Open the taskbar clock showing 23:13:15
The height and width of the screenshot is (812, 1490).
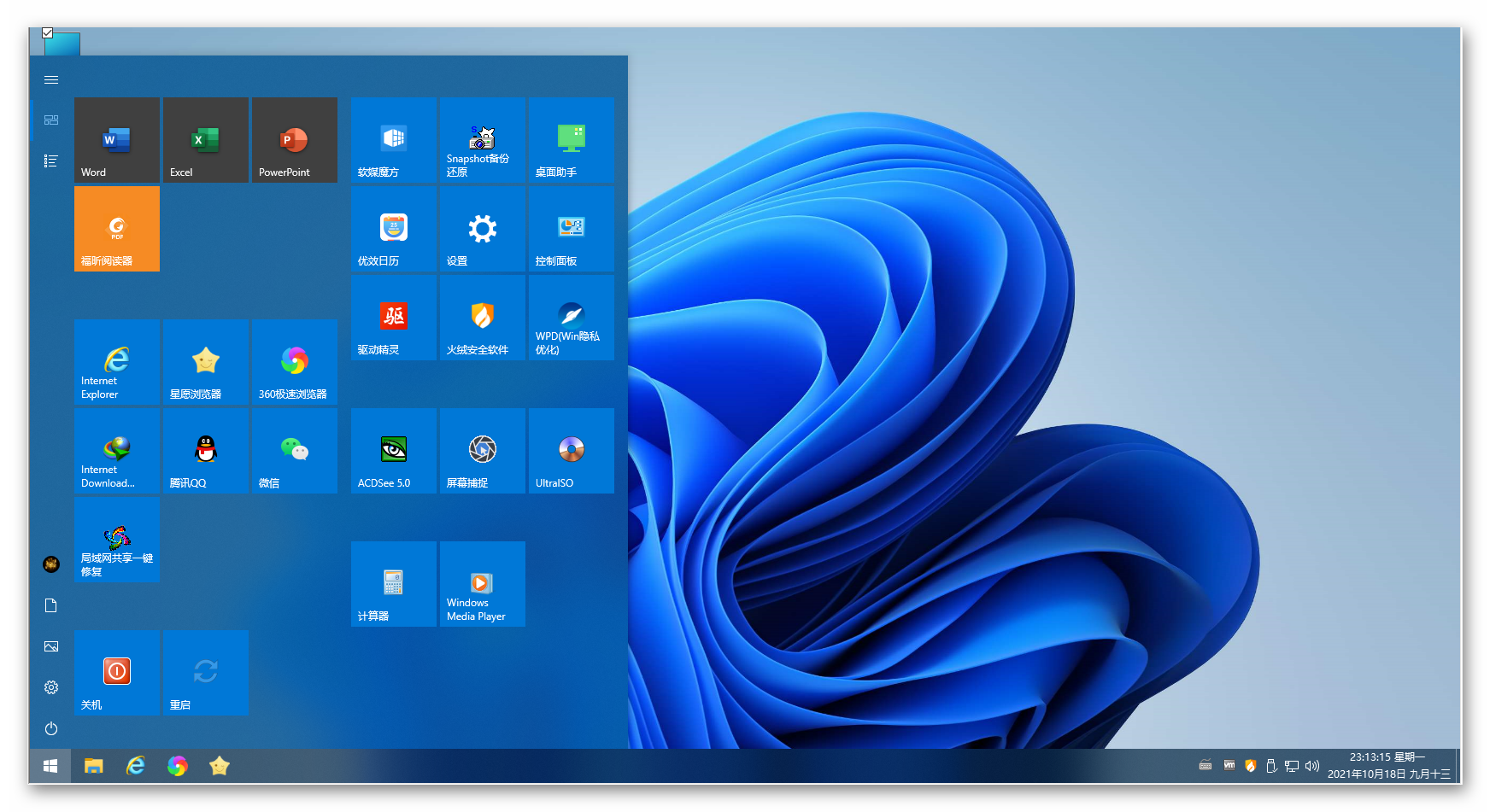point(1389,766)
